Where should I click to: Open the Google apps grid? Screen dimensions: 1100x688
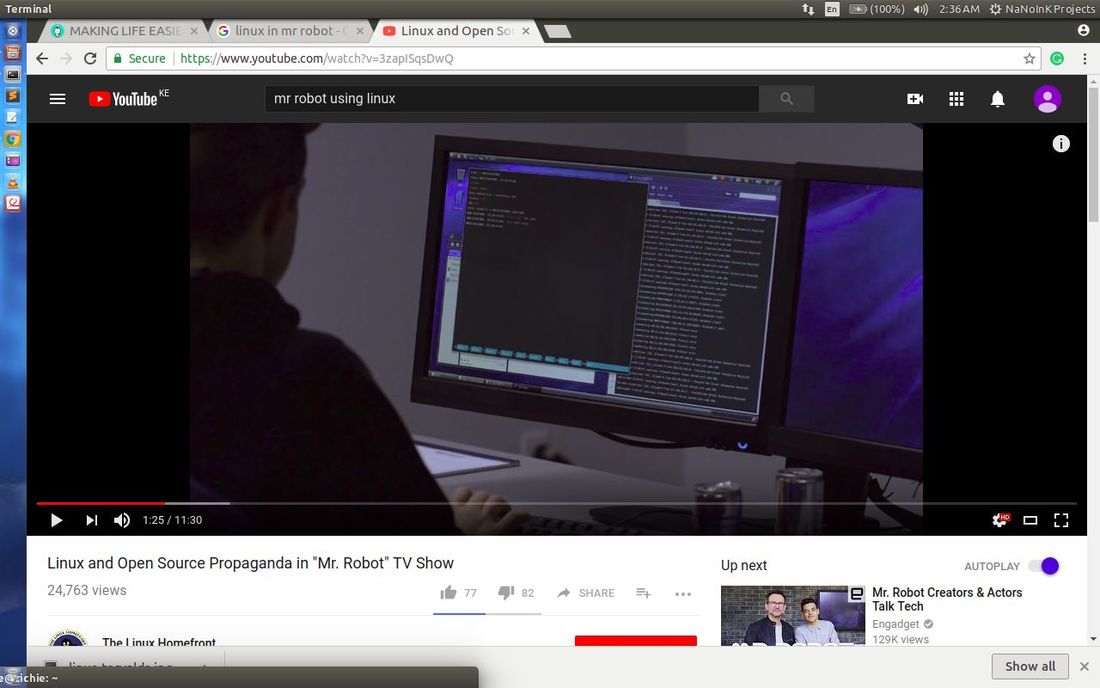(956, 98)
